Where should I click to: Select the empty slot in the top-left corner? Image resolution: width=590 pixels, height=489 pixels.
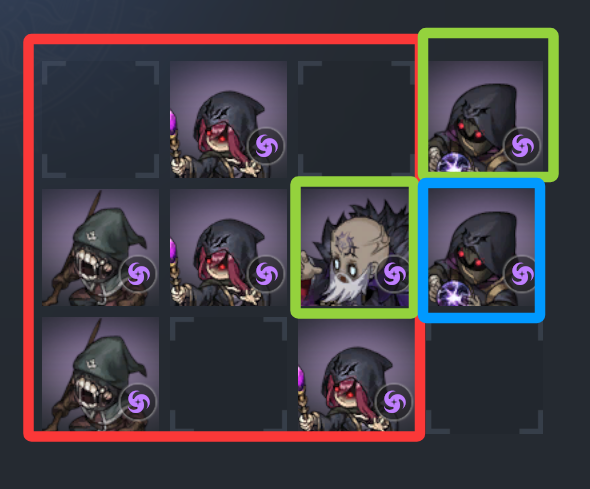click(100, 119)
